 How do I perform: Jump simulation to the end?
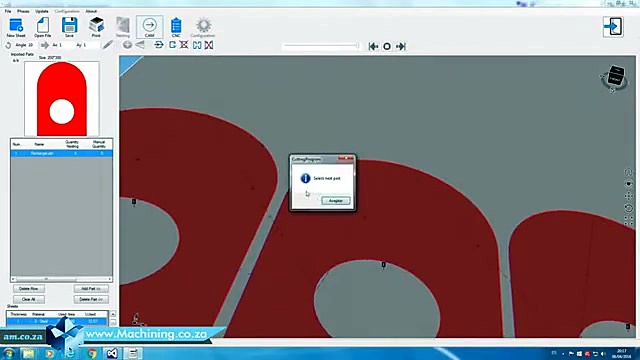pyautogui.click(x=400, y=46)
